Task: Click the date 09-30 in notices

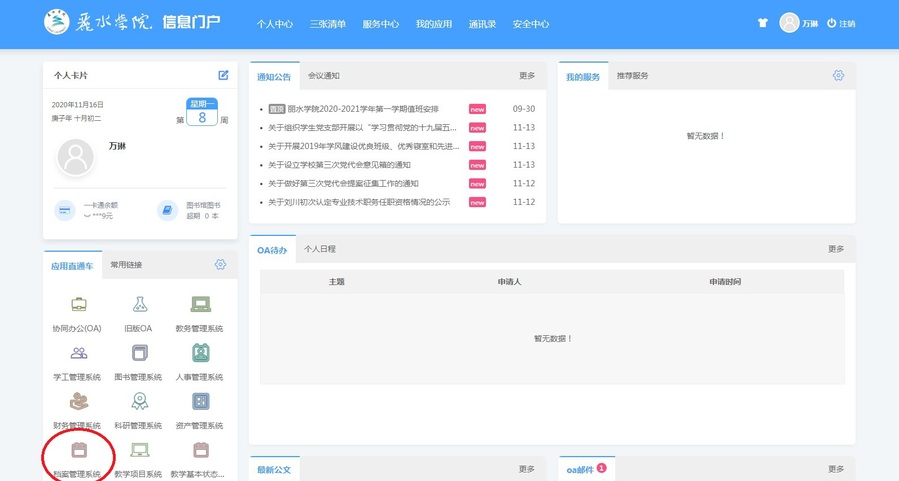Action: coord(523,109)
